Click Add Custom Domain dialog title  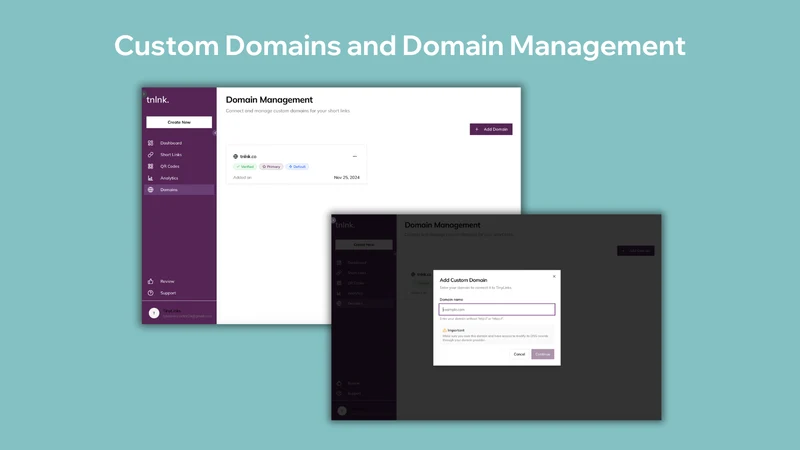click(x=463, y=280)
